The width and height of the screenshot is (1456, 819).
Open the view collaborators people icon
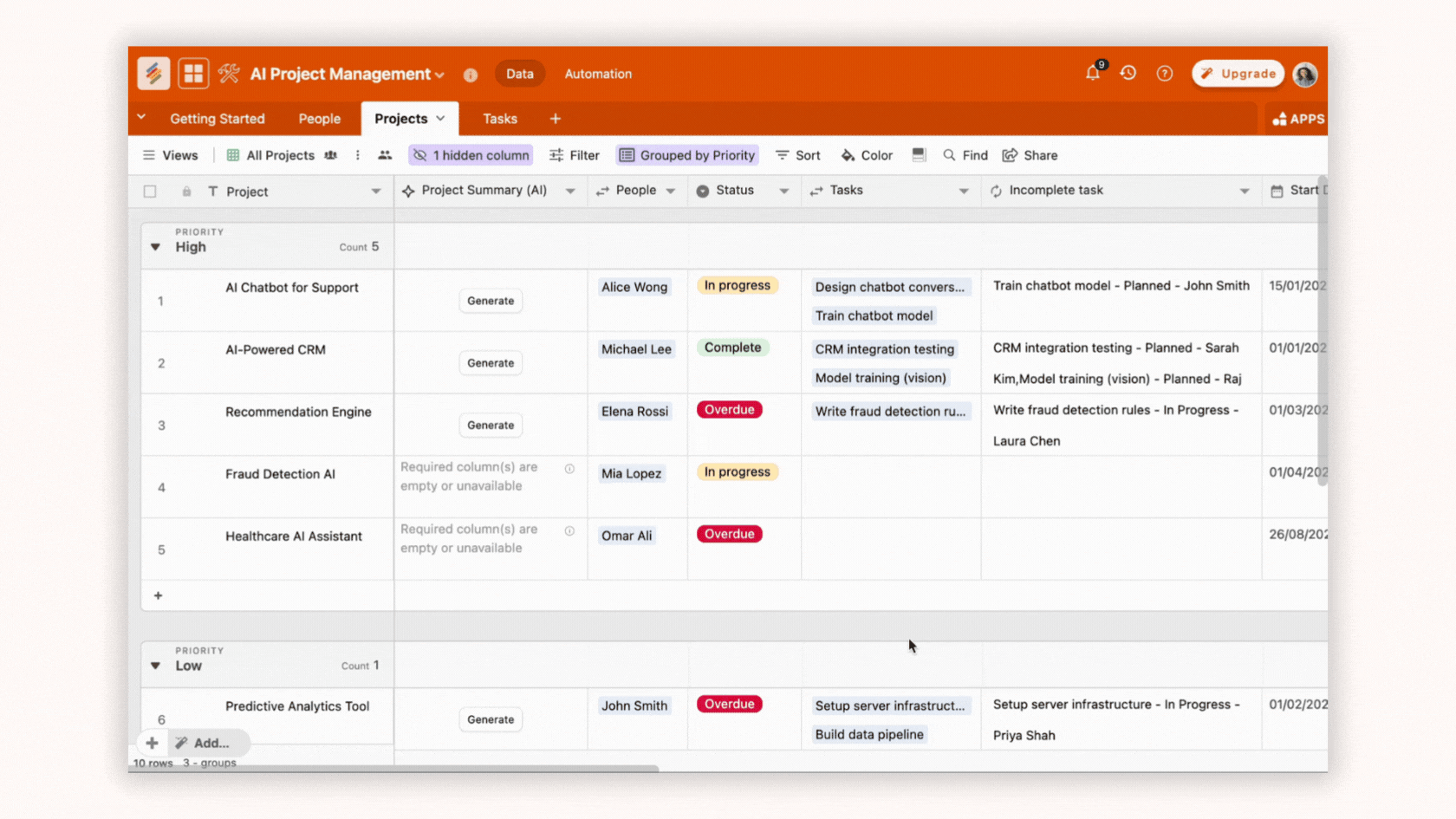tap(385, 155)
